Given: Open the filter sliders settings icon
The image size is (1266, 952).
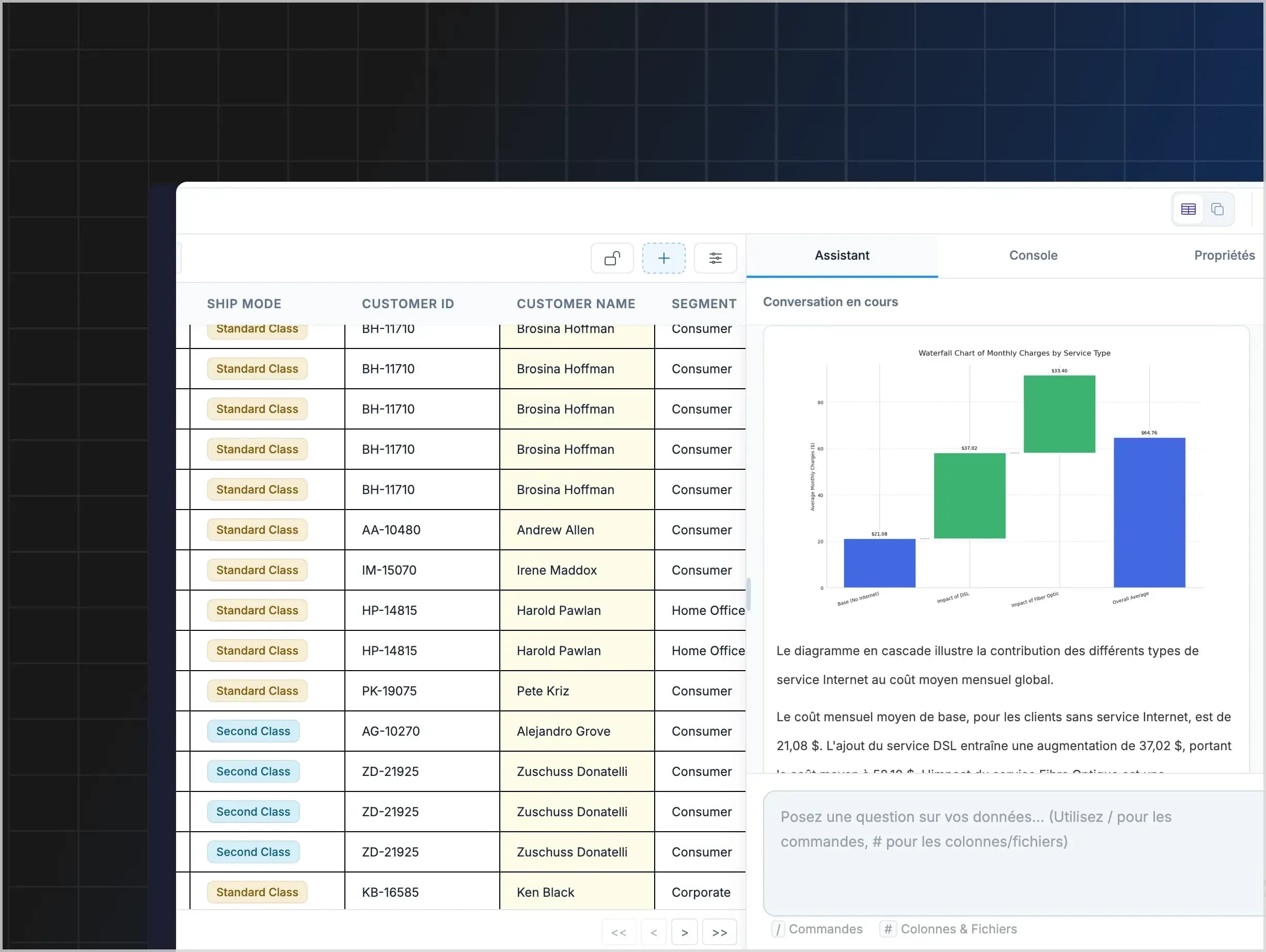Looking at the screenshot, I should (x=715, y=258).
